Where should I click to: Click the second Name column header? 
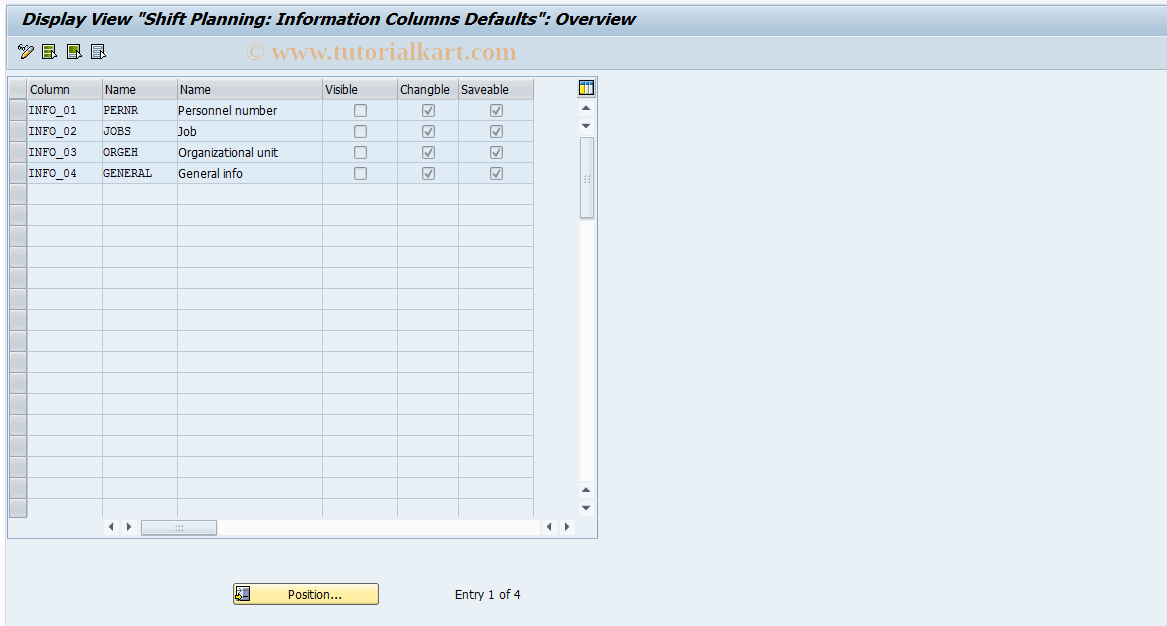point(250,89)
